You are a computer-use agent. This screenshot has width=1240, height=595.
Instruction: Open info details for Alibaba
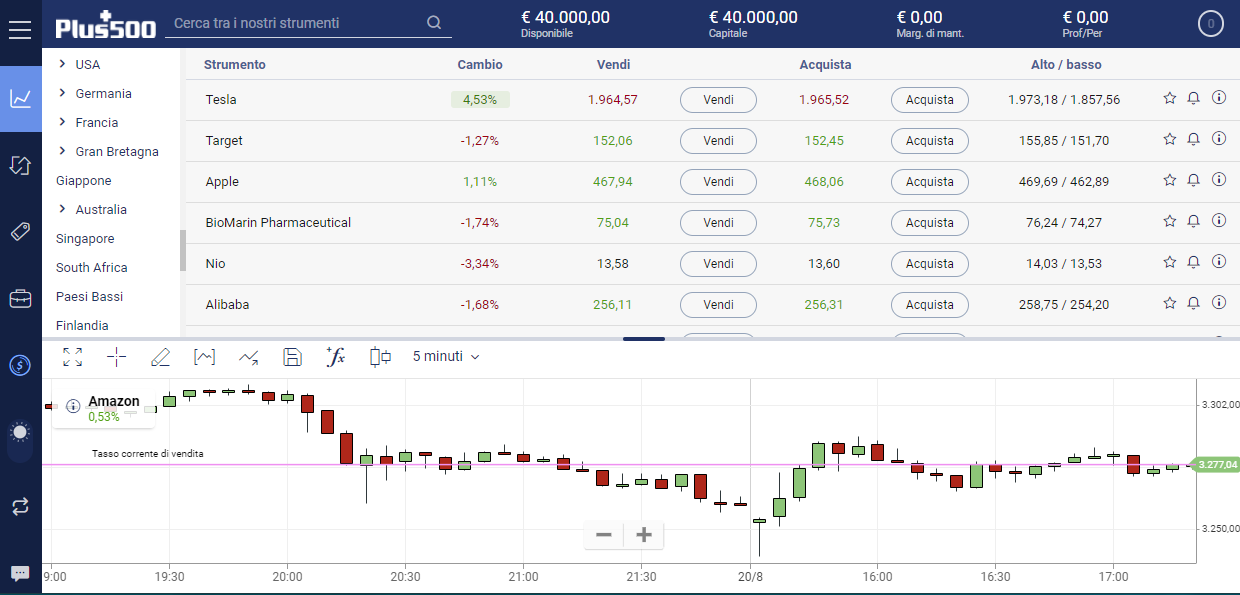[x=1219, y=303]
